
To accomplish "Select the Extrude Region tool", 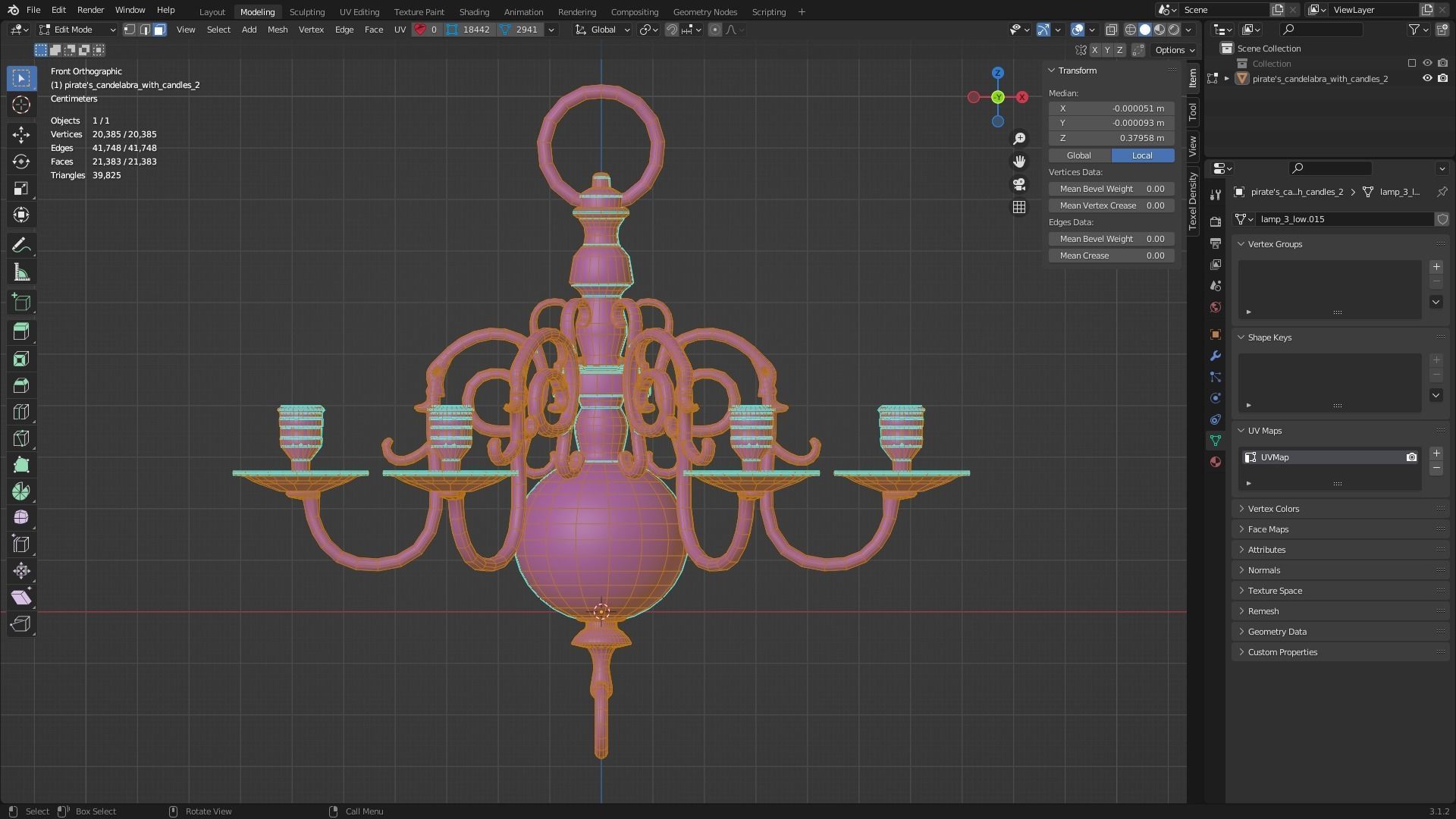I will click(21, 331).
